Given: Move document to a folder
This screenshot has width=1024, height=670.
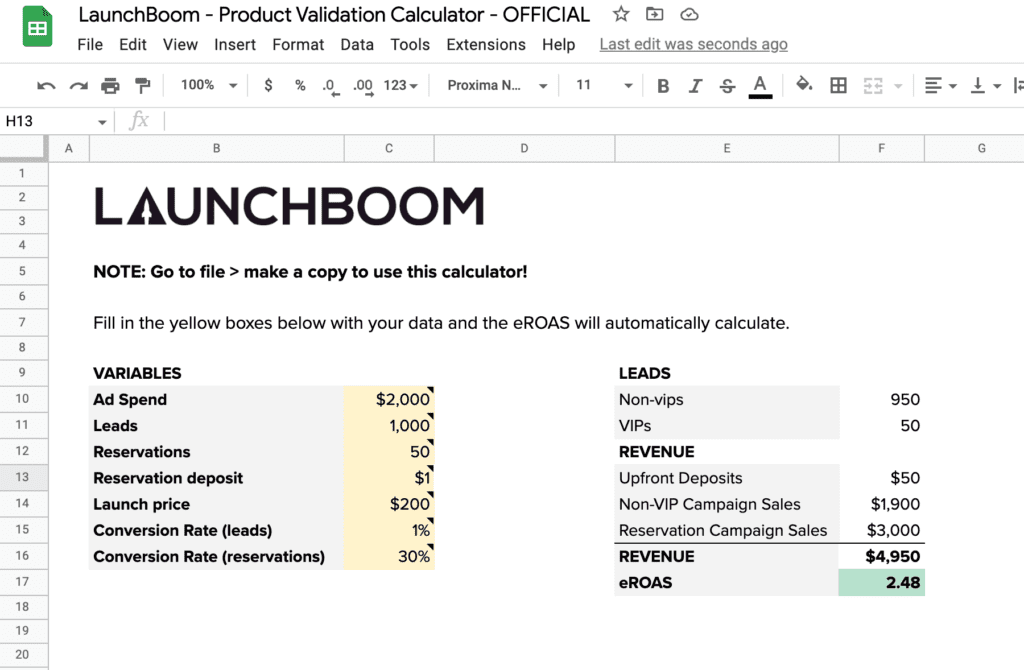Looking at the screenshot, I should (654, 14).
